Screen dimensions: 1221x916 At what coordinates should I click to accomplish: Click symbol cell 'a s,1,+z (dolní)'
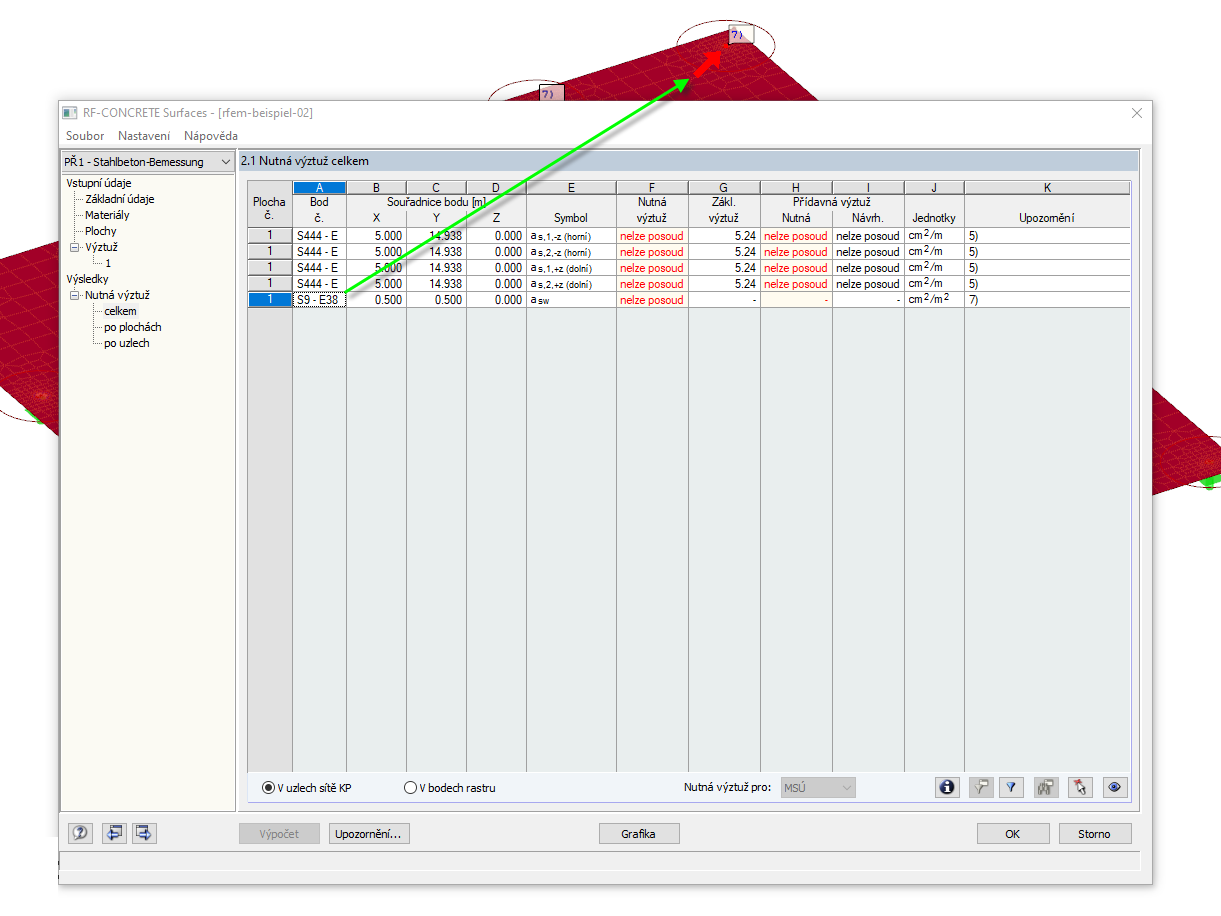tap(571, 268)
